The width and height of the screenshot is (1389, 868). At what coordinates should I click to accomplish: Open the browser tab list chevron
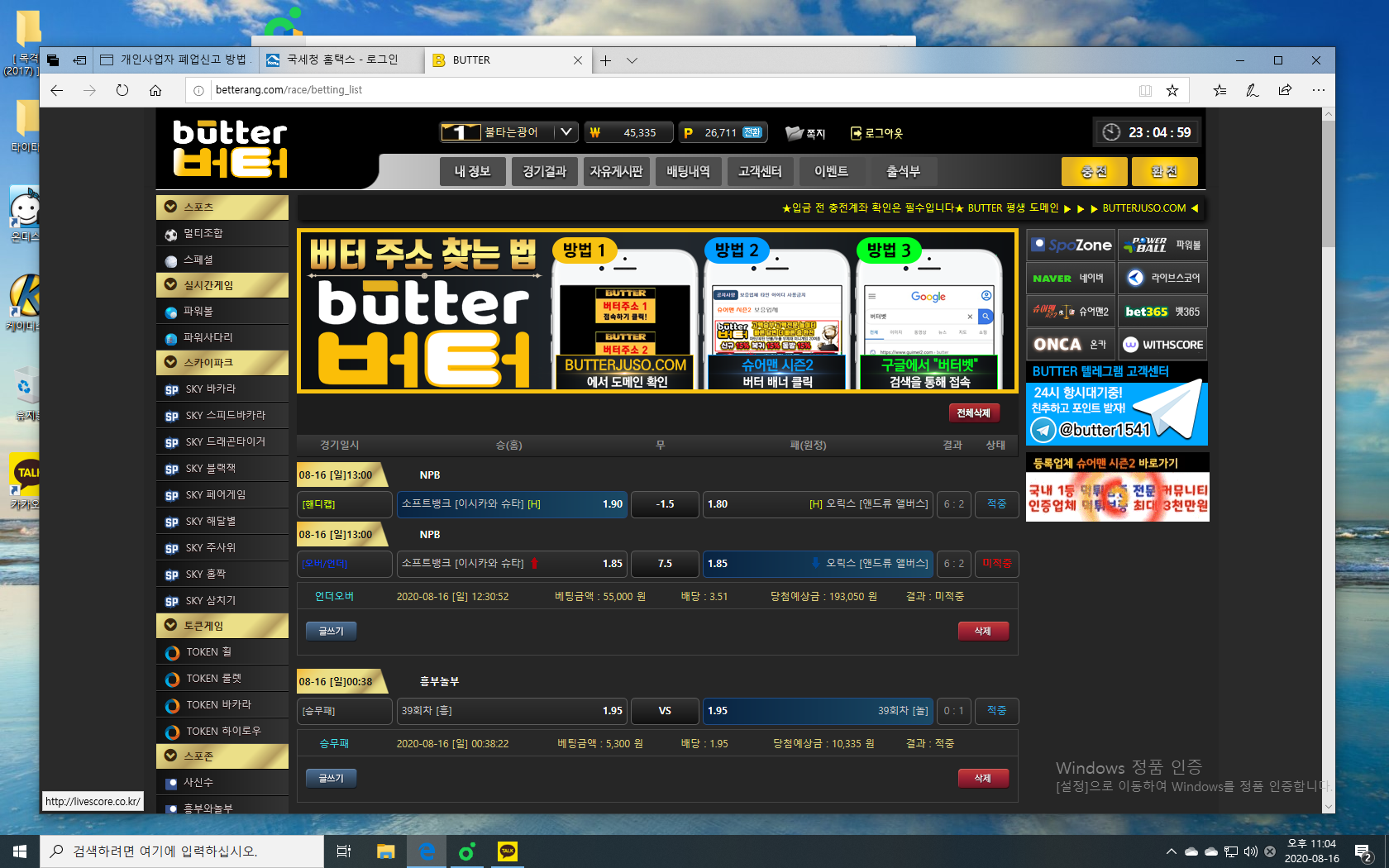point(632,60)
